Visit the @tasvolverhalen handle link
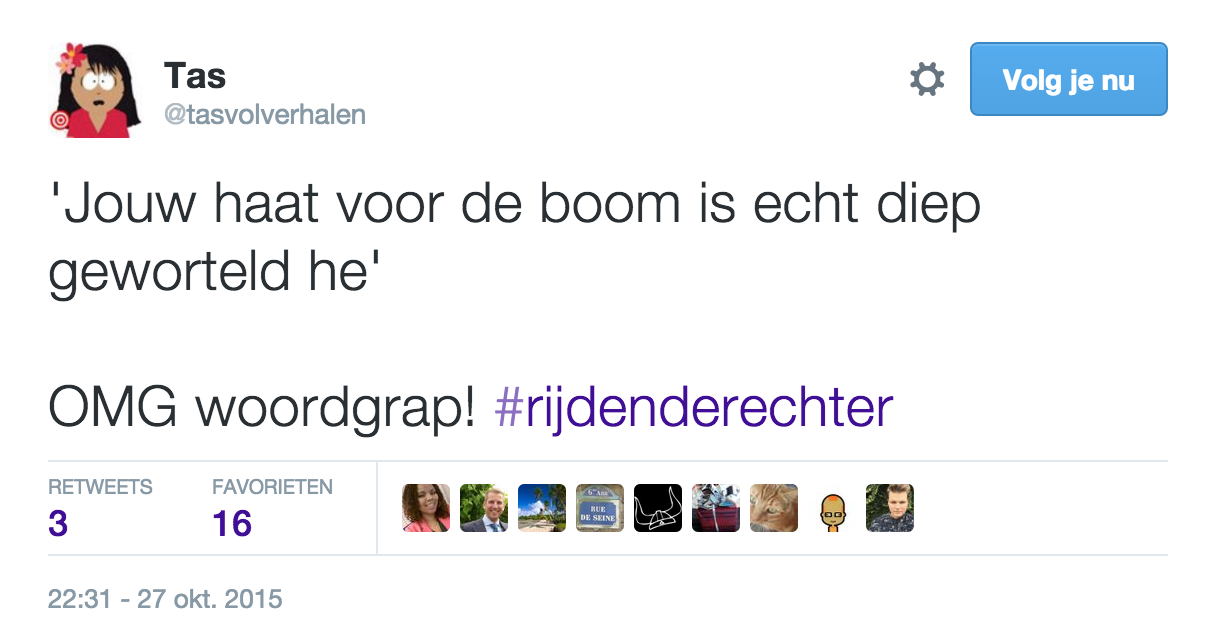Screen dimensions: 1230x644 265,115
